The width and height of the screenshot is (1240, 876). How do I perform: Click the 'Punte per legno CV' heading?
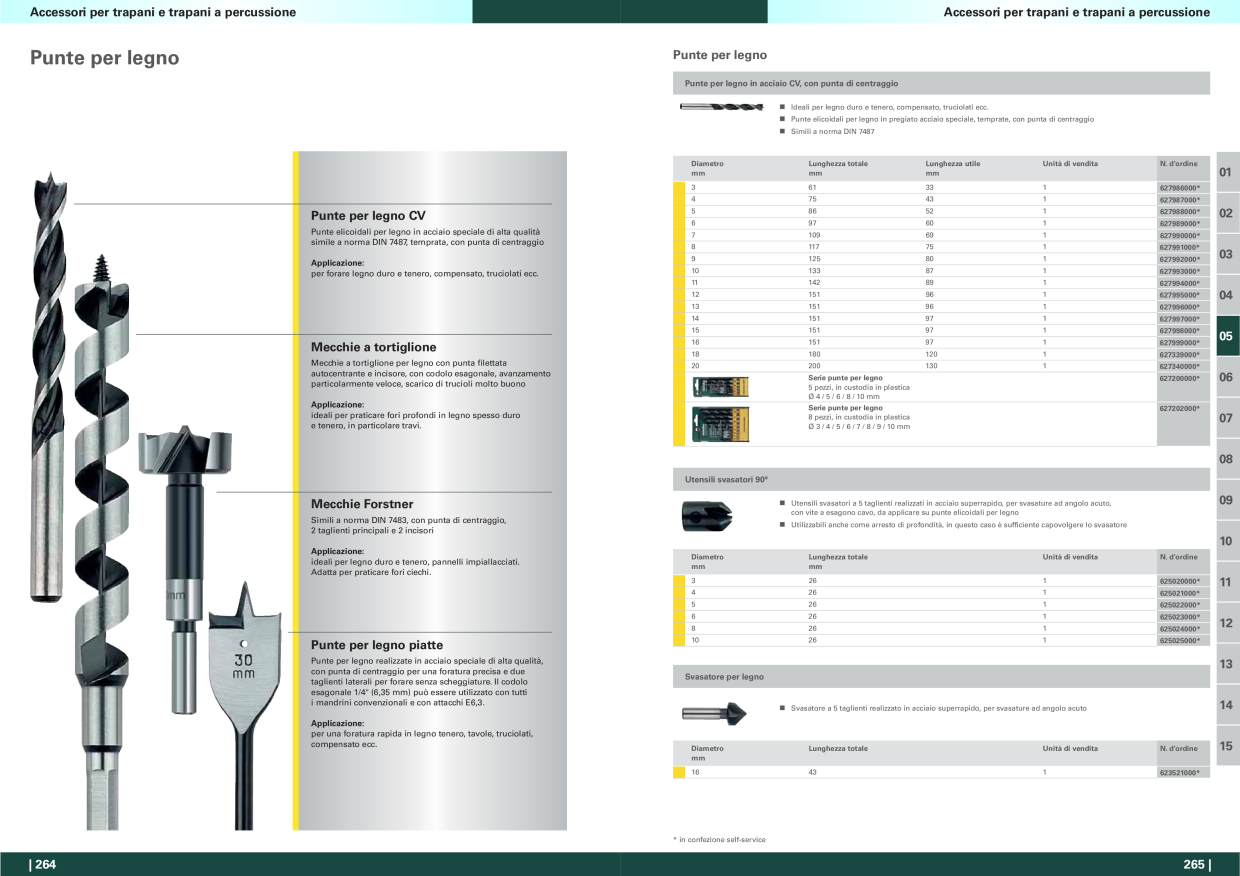[x=368, y=216]
